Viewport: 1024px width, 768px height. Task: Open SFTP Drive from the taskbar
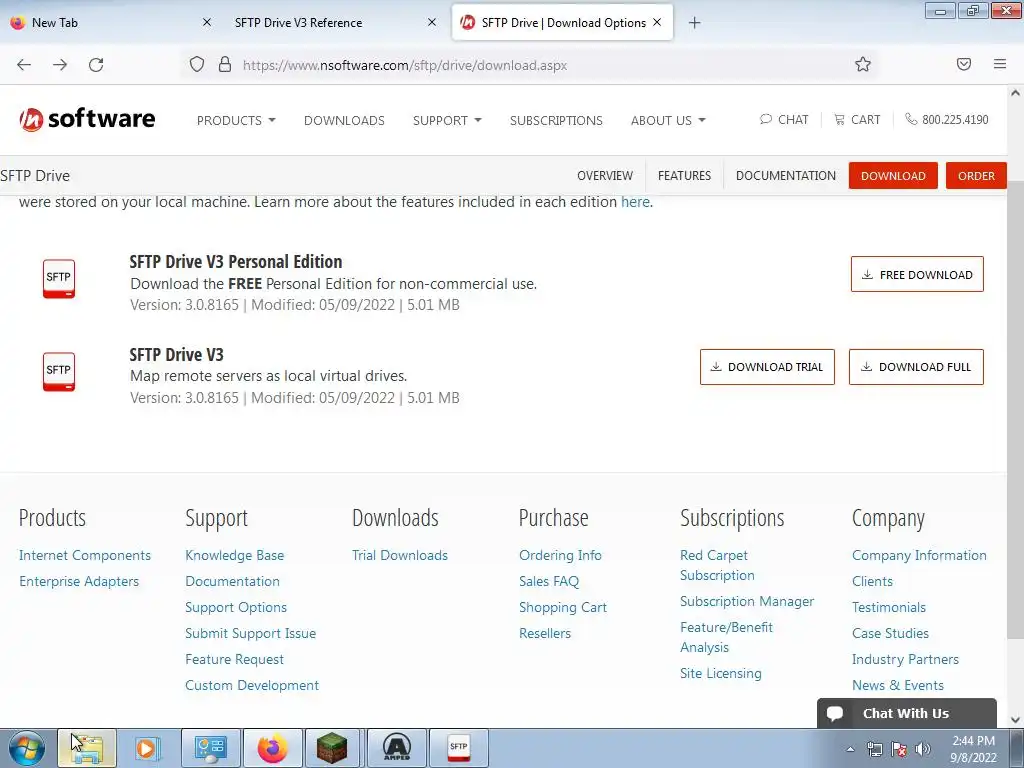458,748
